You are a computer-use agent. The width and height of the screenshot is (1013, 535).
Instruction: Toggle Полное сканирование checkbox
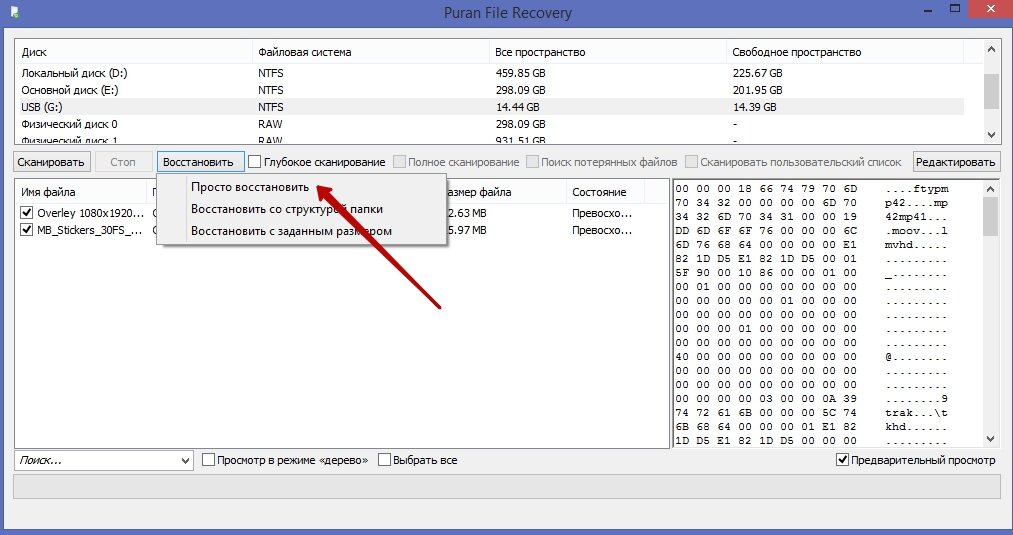399,162
